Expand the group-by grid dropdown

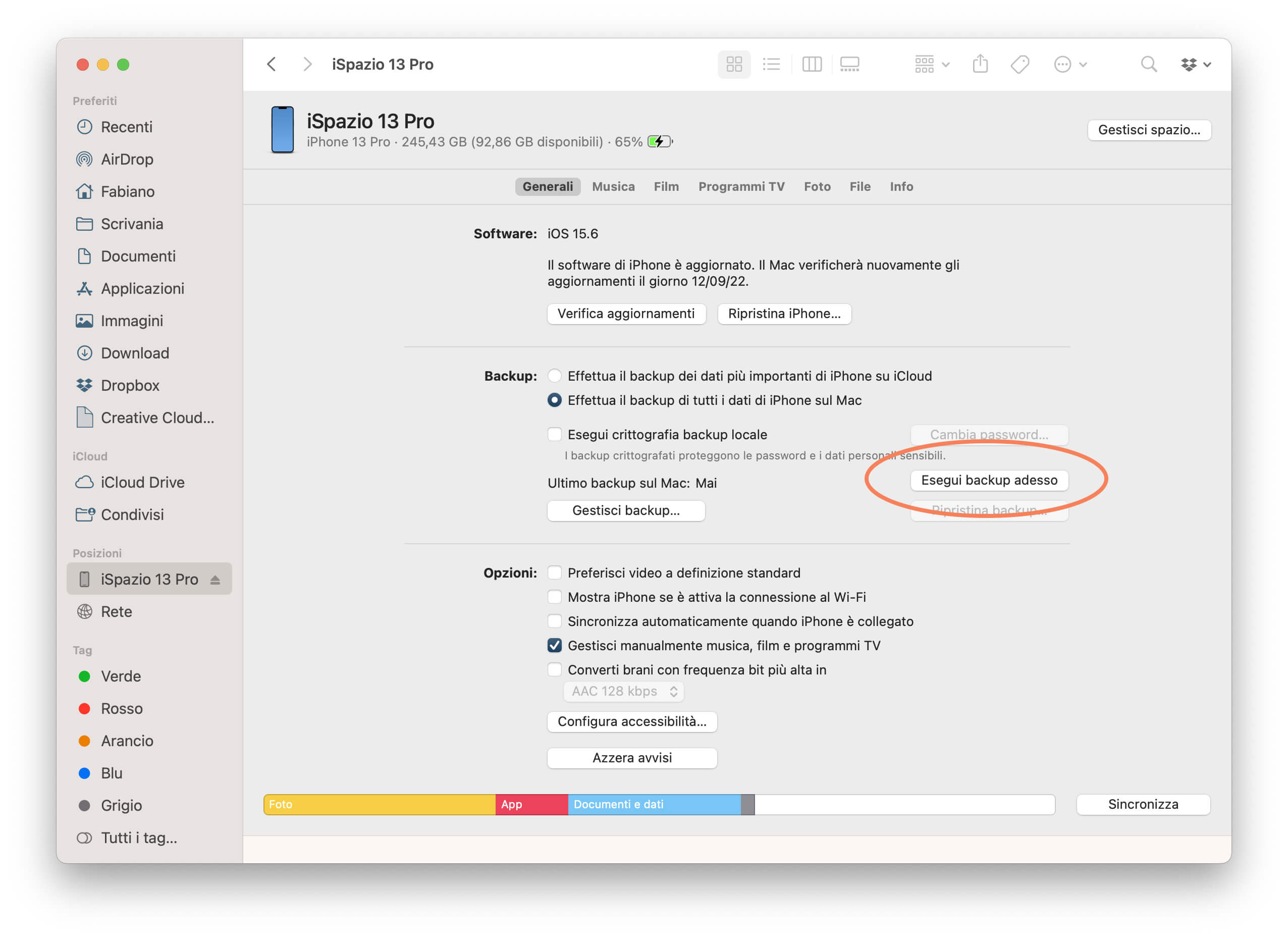[x=931, y=64]
